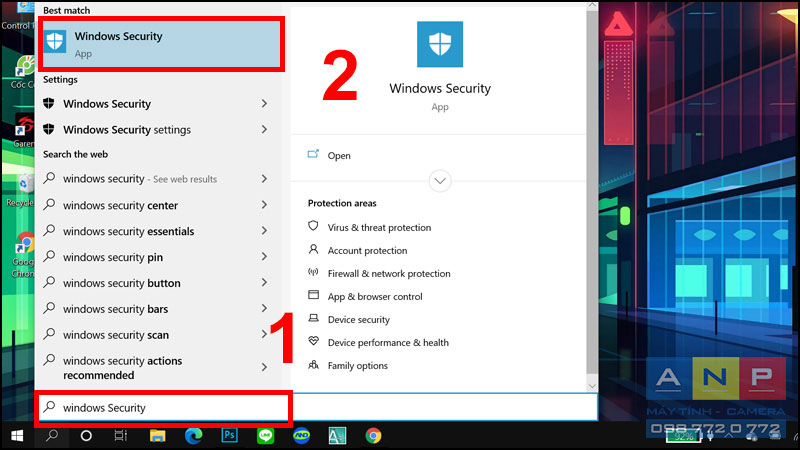Open Task View on the taskbar
The width and height of the screenshot is (800, 450).
[x=120, y=436]
